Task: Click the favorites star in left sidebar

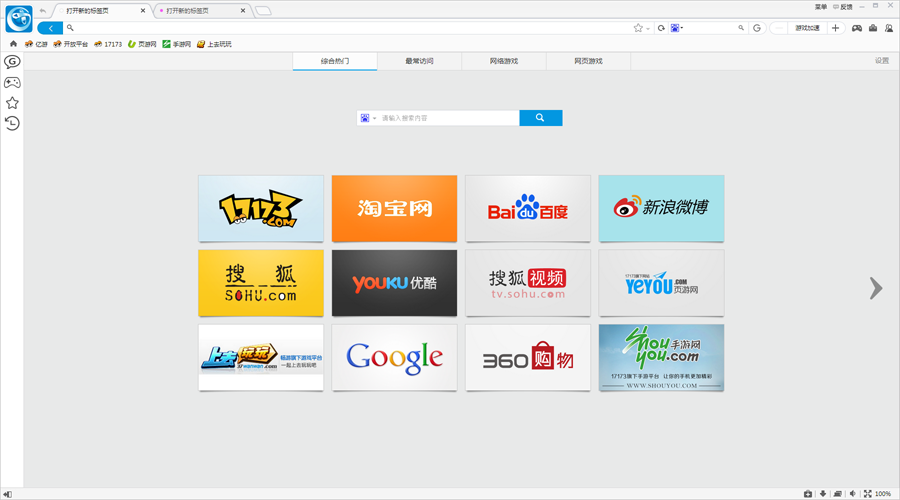Action: pos(12,103)
